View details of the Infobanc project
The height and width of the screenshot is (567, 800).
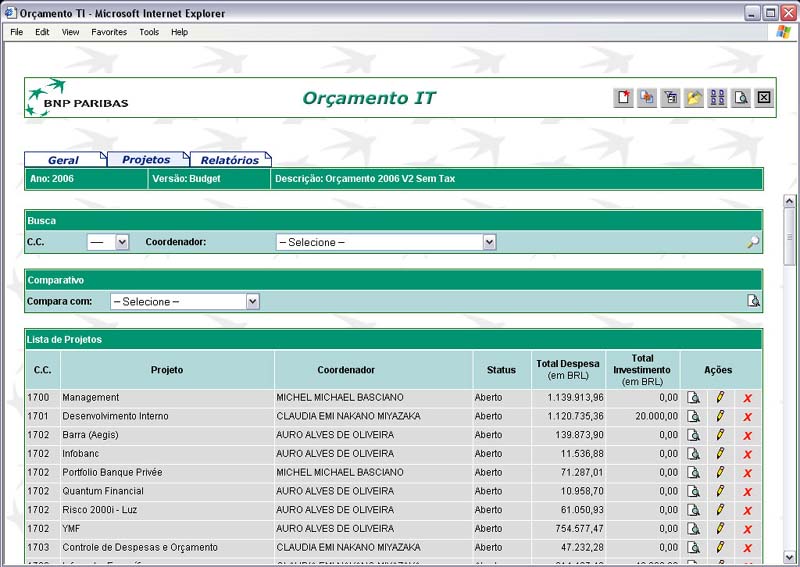click(693, 454)
